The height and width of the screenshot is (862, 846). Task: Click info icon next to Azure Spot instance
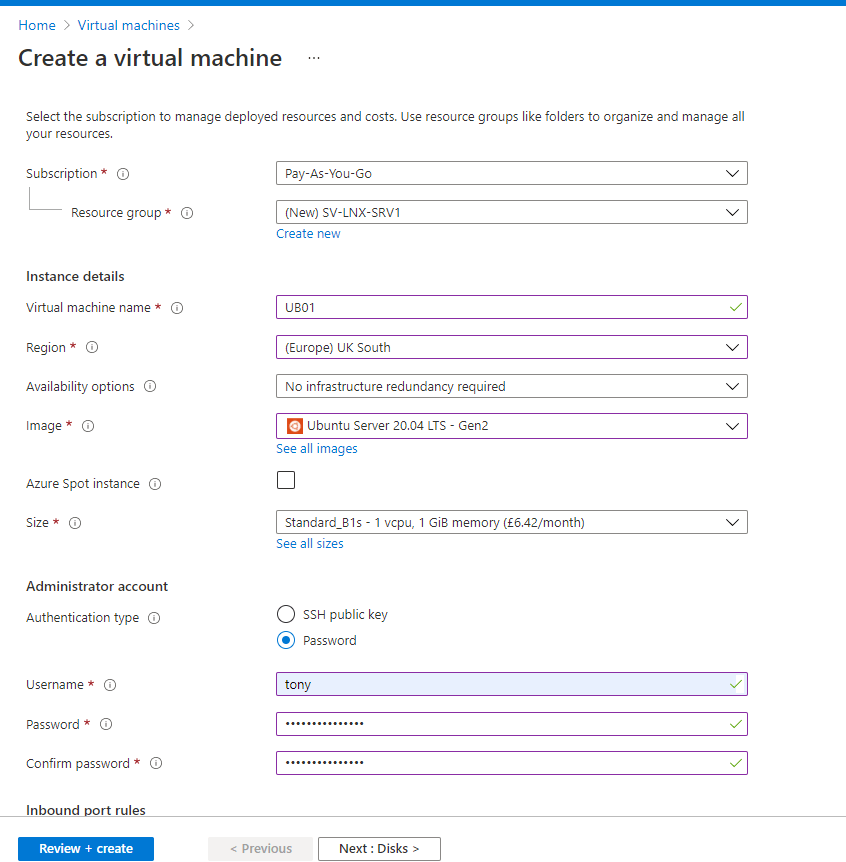(155, 484)
